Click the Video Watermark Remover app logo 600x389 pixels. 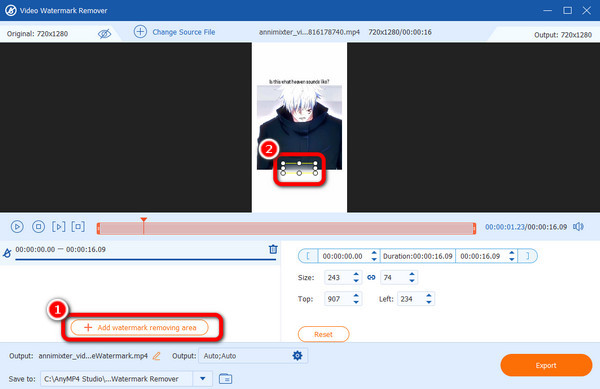tap(11, 10)
